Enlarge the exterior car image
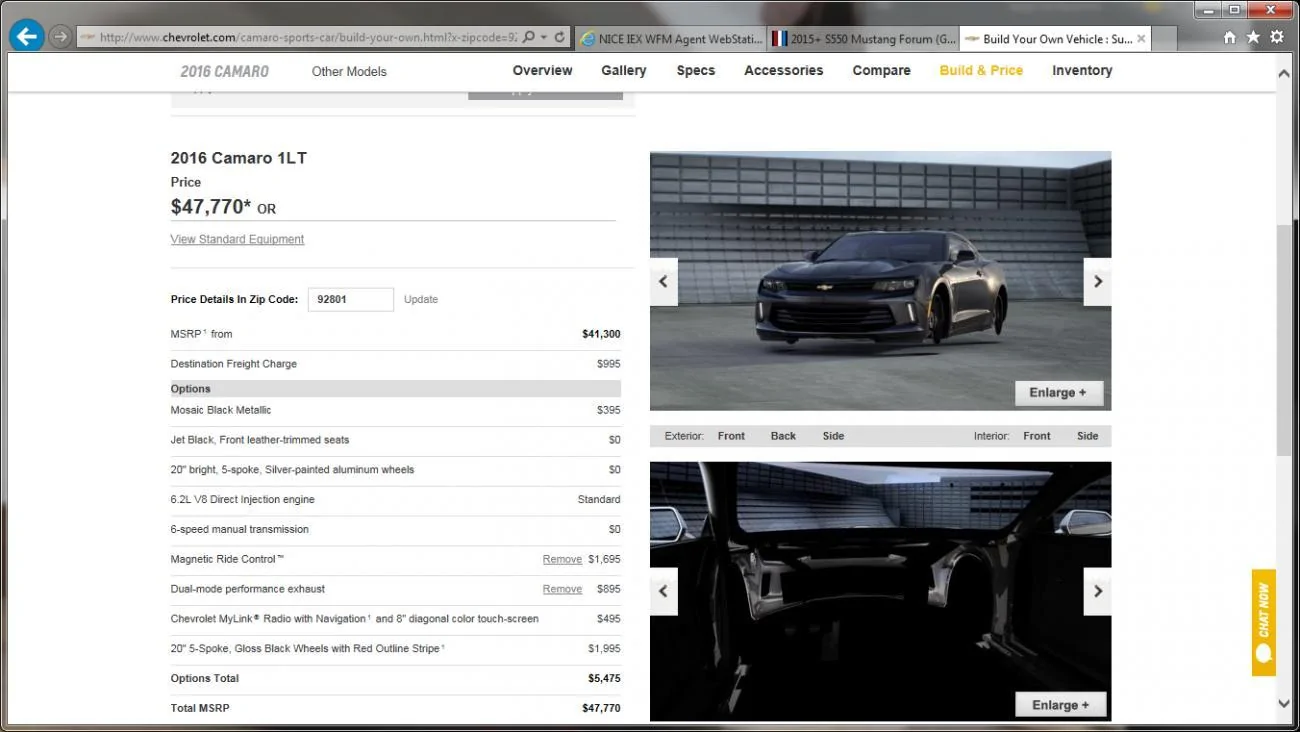 (1059, 393)
